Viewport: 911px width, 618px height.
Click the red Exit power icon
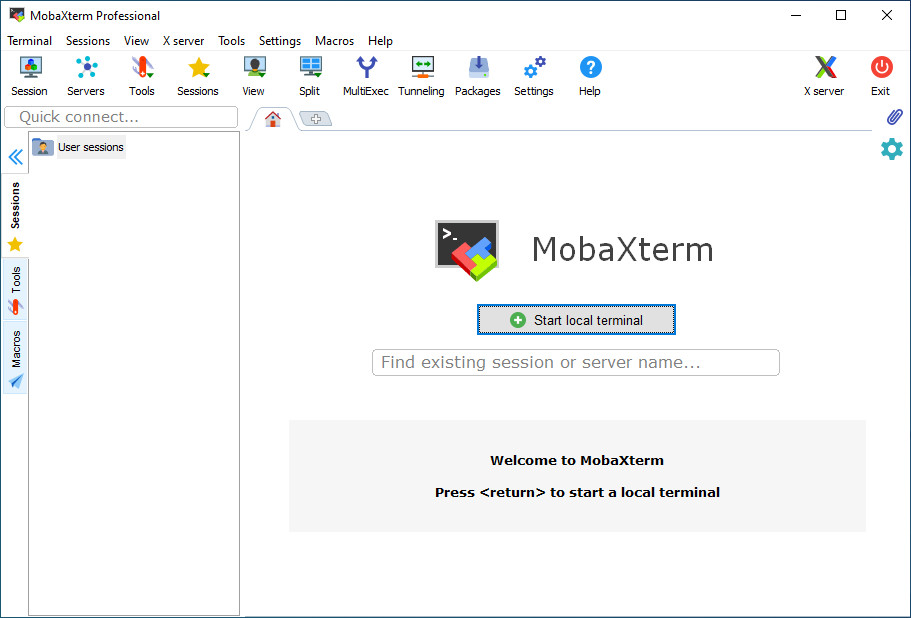(881, 76)
